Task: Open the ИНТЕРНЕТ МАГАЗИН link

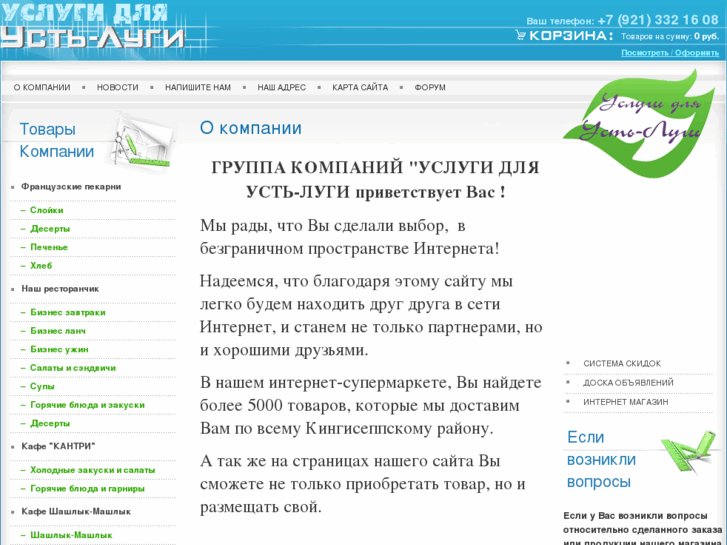Action: 625,402
